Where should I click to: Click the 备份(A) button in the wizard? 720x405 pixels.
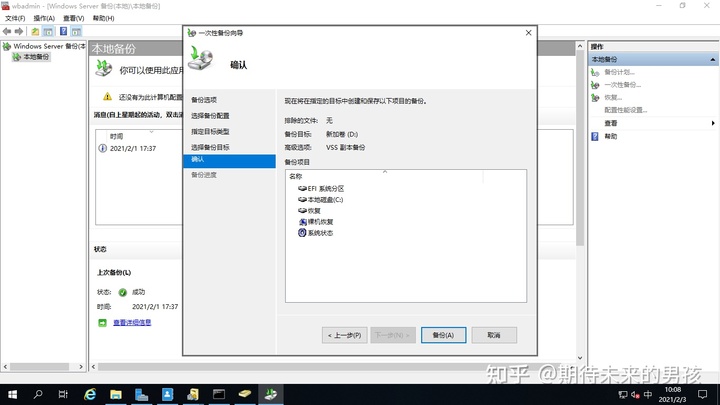pyautogui.click(x=443, y=335)
